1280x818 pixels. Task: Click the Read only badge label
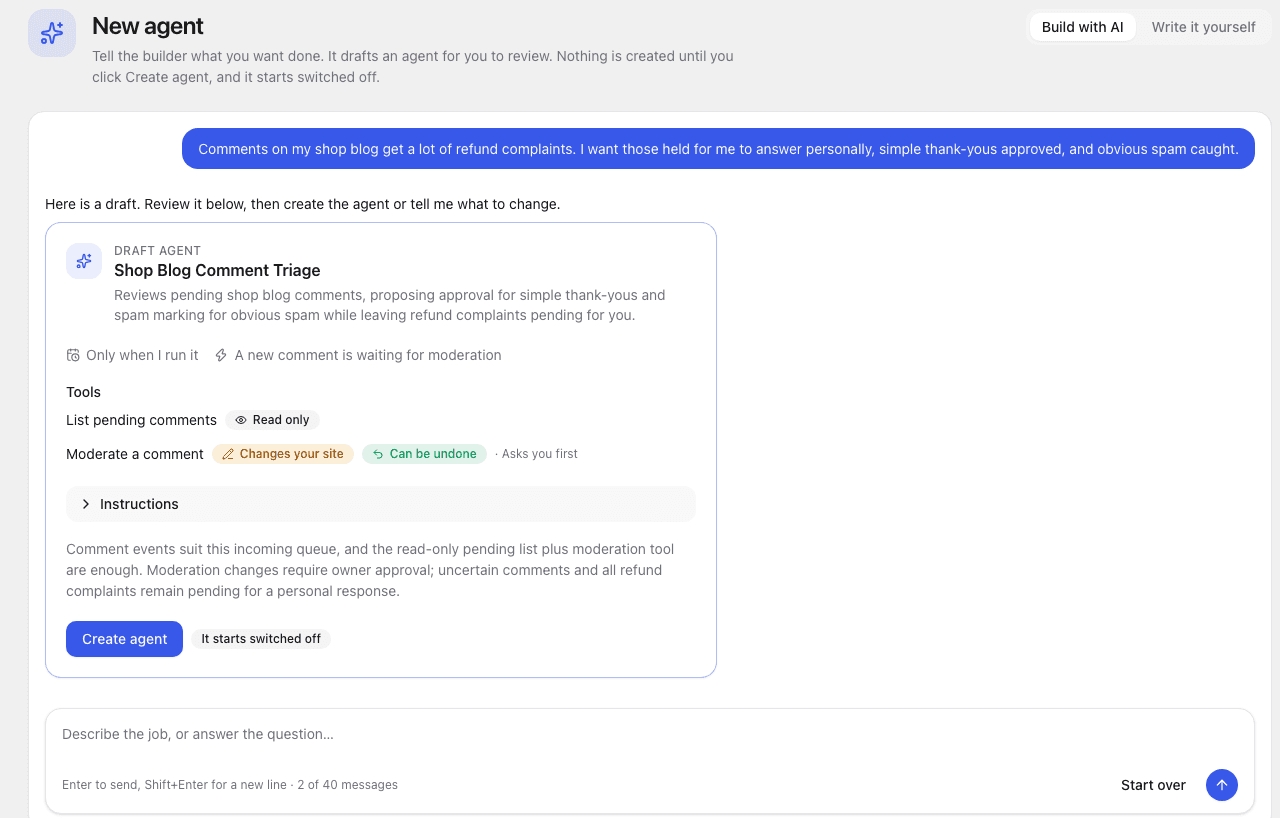click(281, 420)
